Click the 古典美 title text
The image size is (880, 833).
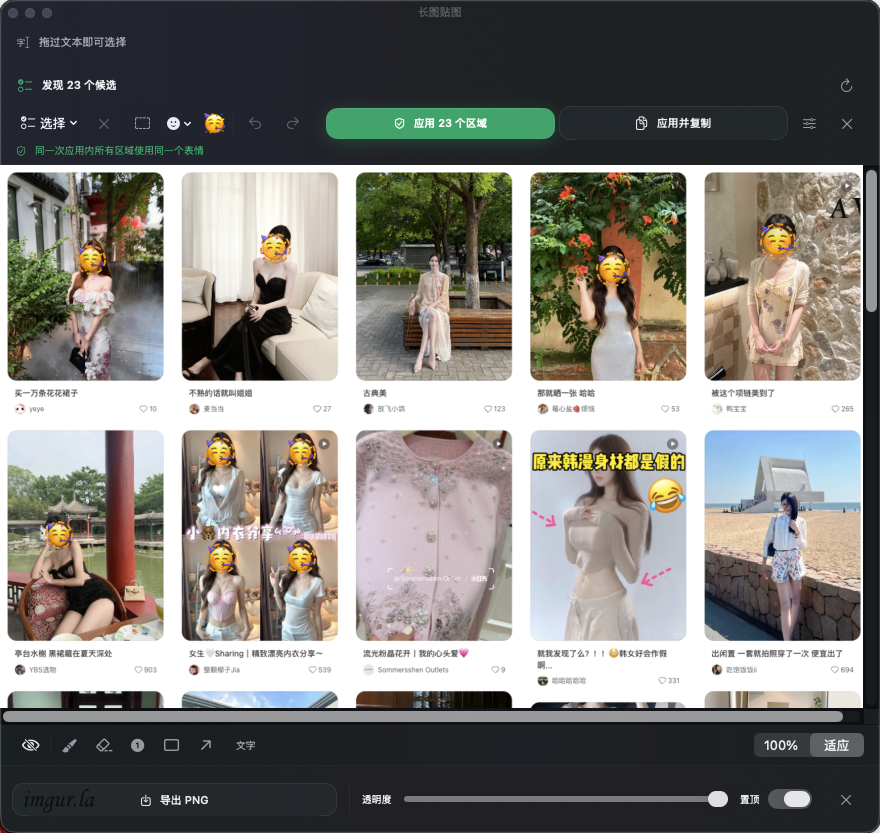[x=375, y=393]
